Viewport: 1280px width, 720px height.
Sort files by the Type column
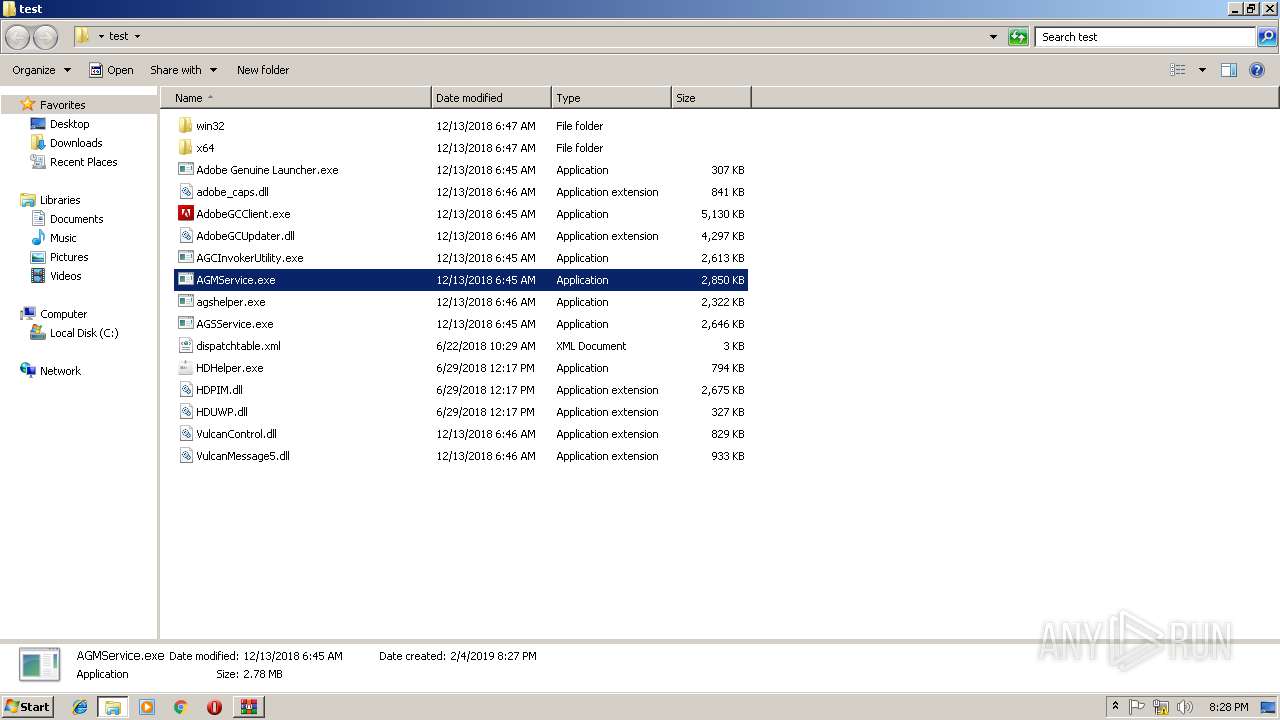[611, 98]
